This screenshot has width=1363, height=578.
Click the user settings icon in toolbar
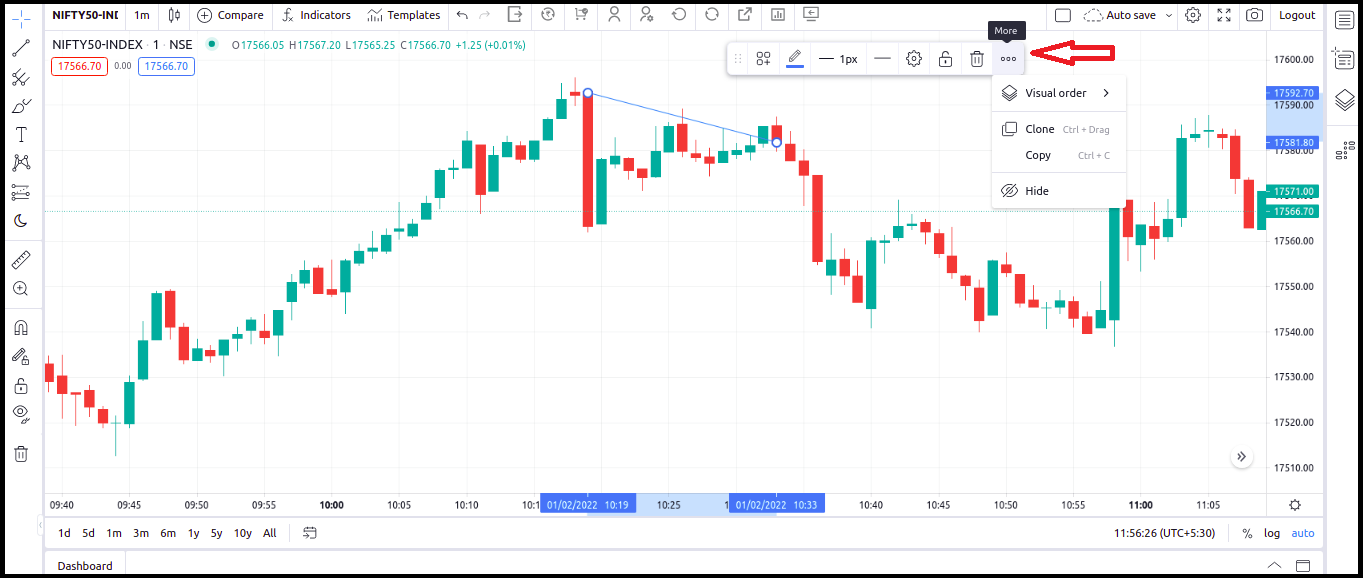[x=647, y=15]
